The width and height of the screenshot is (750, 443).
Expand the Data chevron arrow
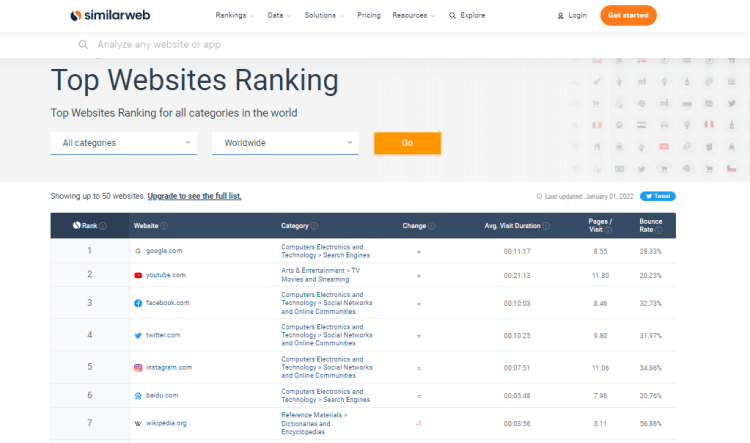click(x=289, y=16)
